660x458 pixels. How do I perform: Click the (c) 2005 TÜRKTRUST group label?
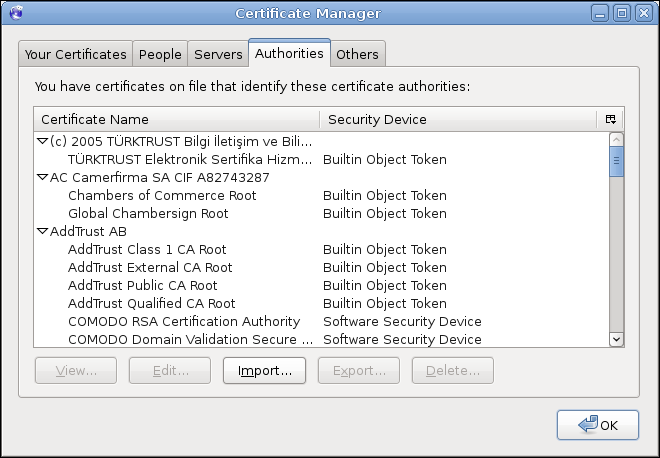(181, 141)
